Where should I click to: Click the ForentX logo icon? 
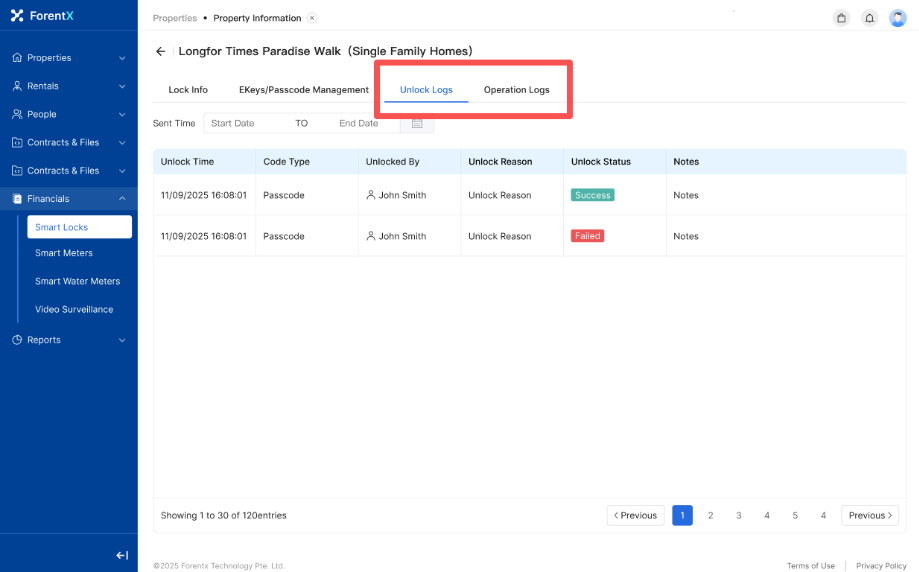click(17, 15)
